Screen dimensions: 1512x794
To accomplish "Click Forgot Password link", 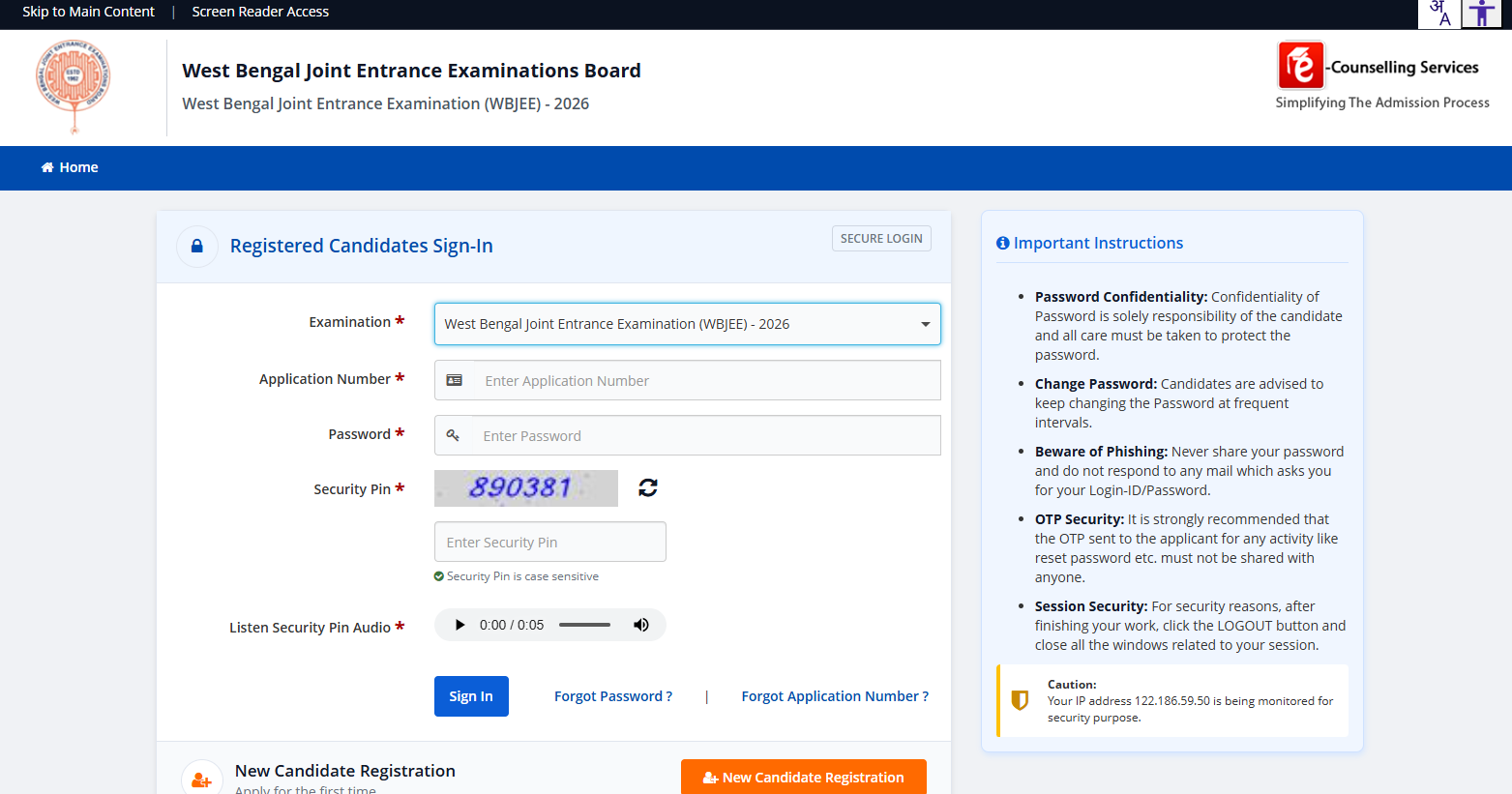I will [x=612, y=696].
